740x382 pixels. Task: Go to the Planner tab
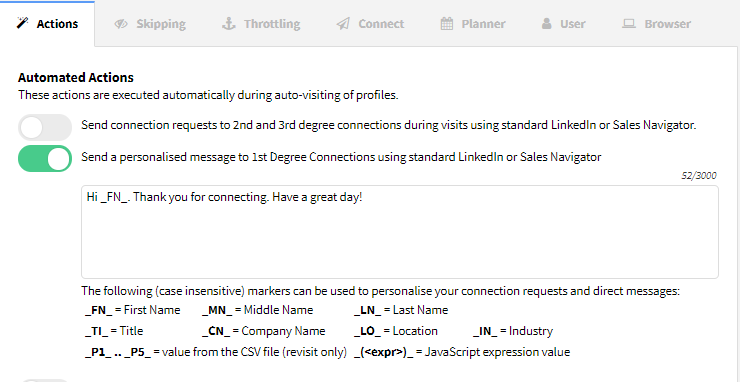pos(473,24)
